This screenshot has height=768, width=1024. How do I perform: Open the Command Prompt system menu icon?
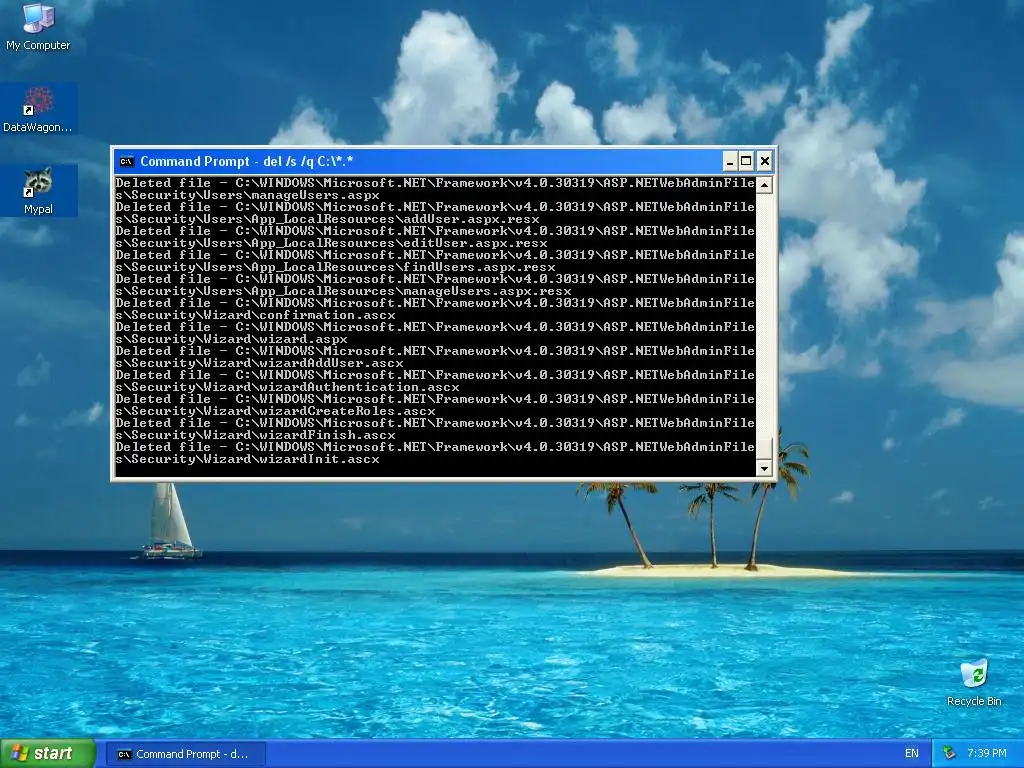(x=127, y=161)
